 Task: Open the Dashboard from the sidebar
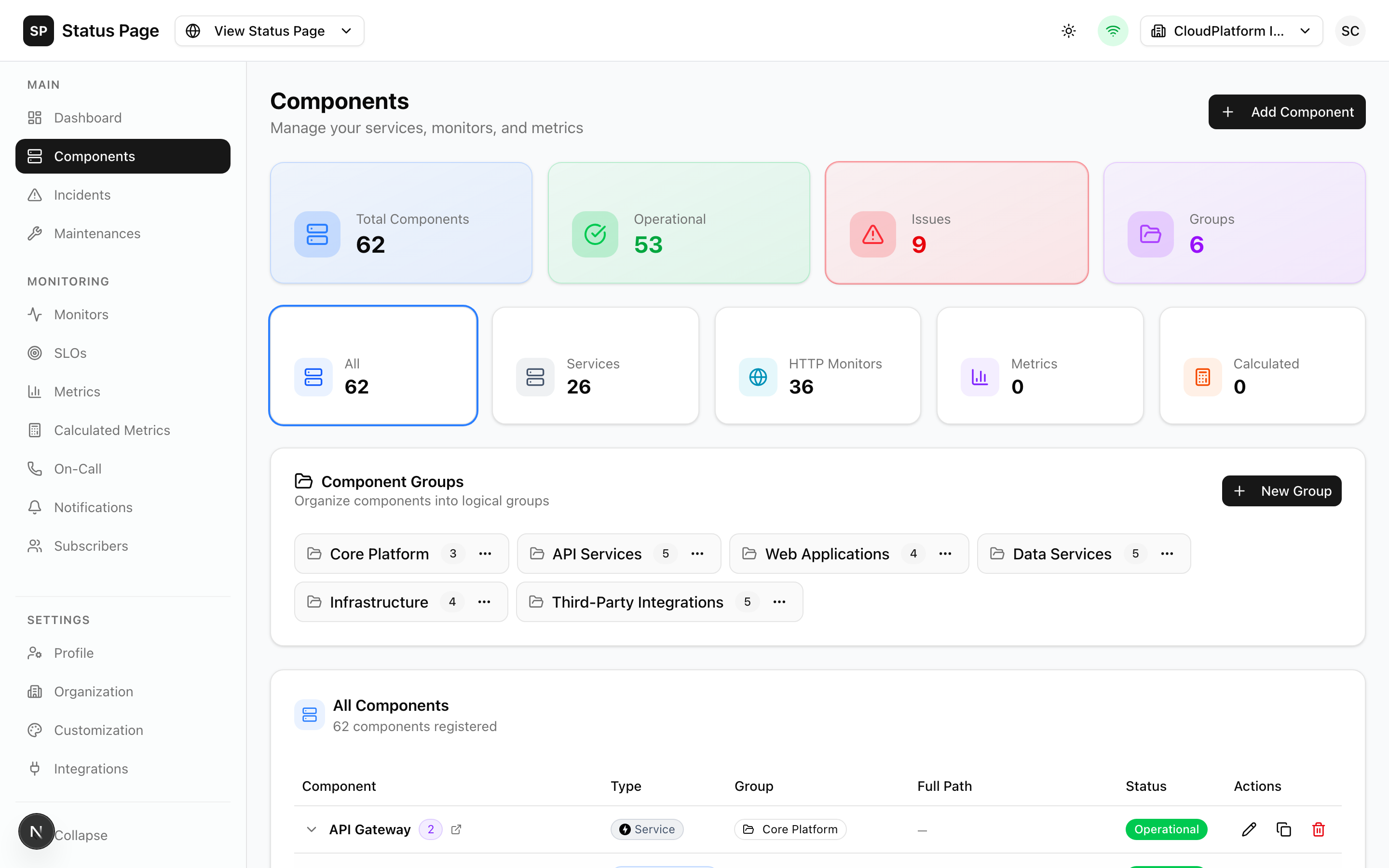pyautogui.click(x=87, y=117)
